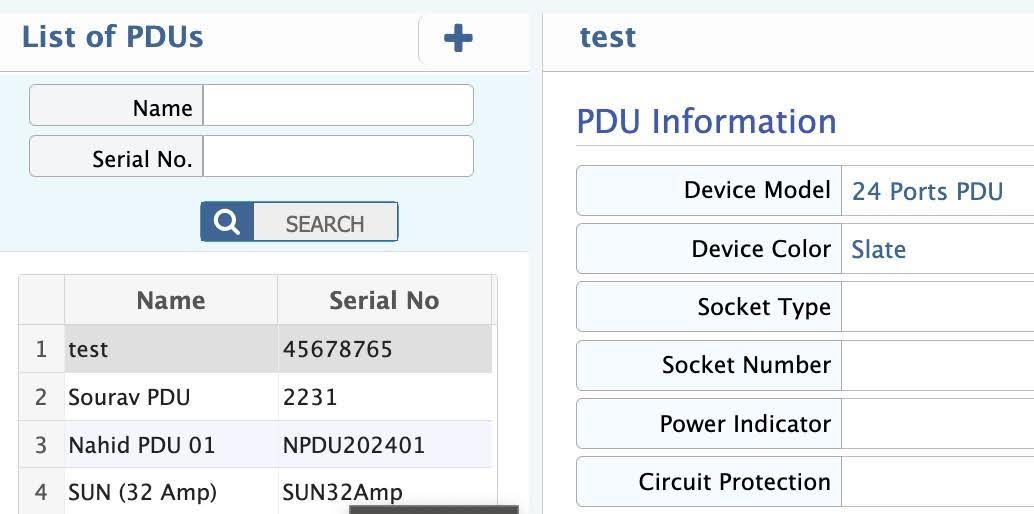
Task: Select the 'Nahid PDU 01' row
Action: (255, 445)
